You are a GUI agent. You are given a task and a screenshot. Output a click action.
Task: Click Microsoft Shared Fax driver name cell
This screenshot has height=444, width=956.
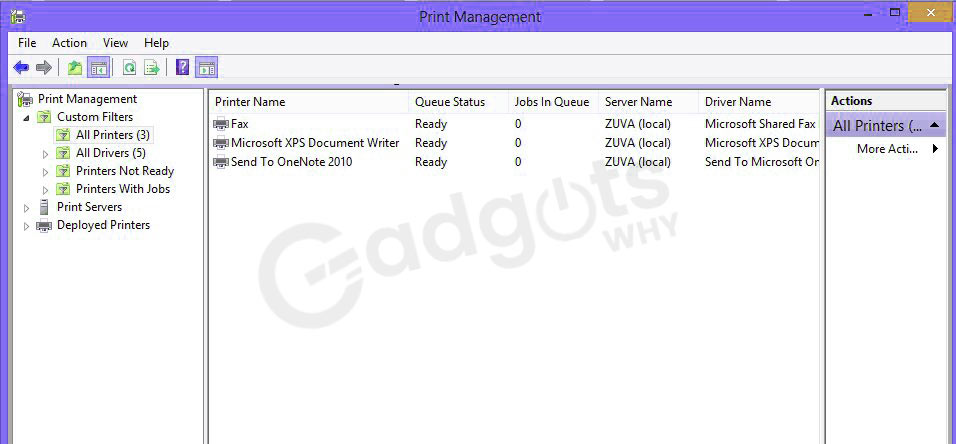point(760,124)
